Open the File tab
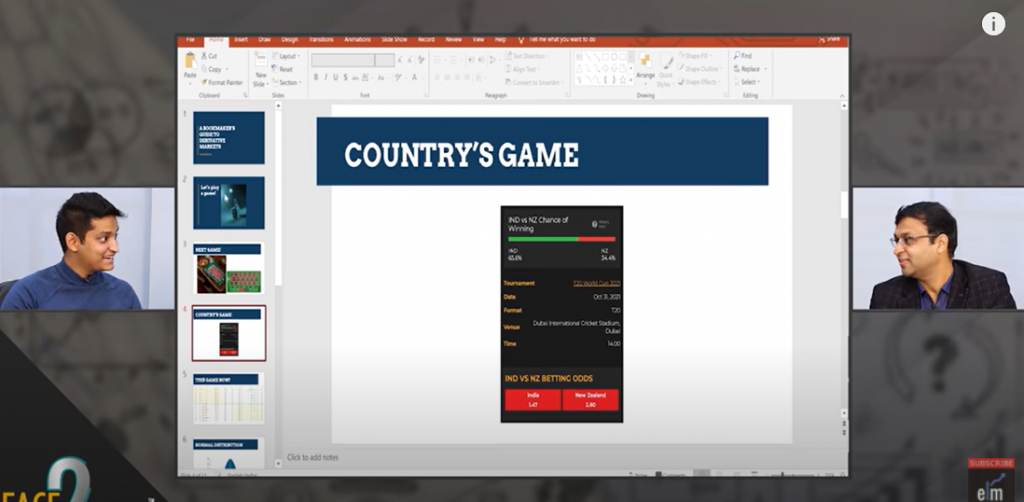The height and width of the screenshot is (502, 1024). (x=190, y=40)
